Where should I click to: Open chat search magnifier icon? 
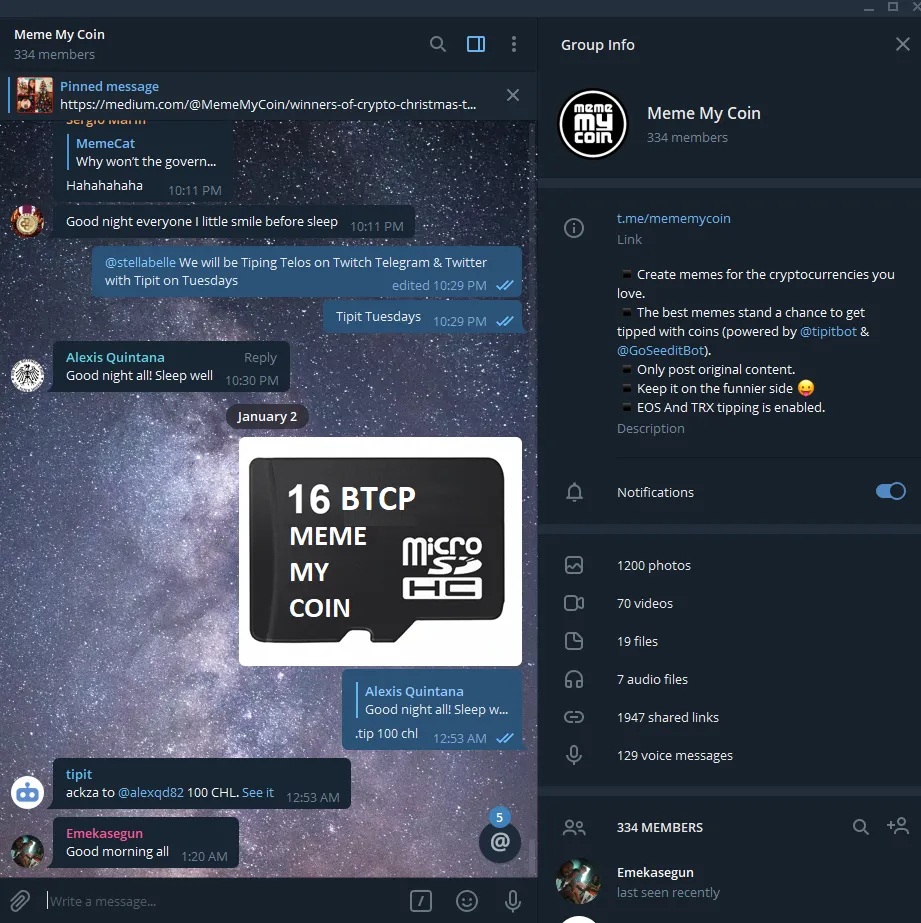437,44
